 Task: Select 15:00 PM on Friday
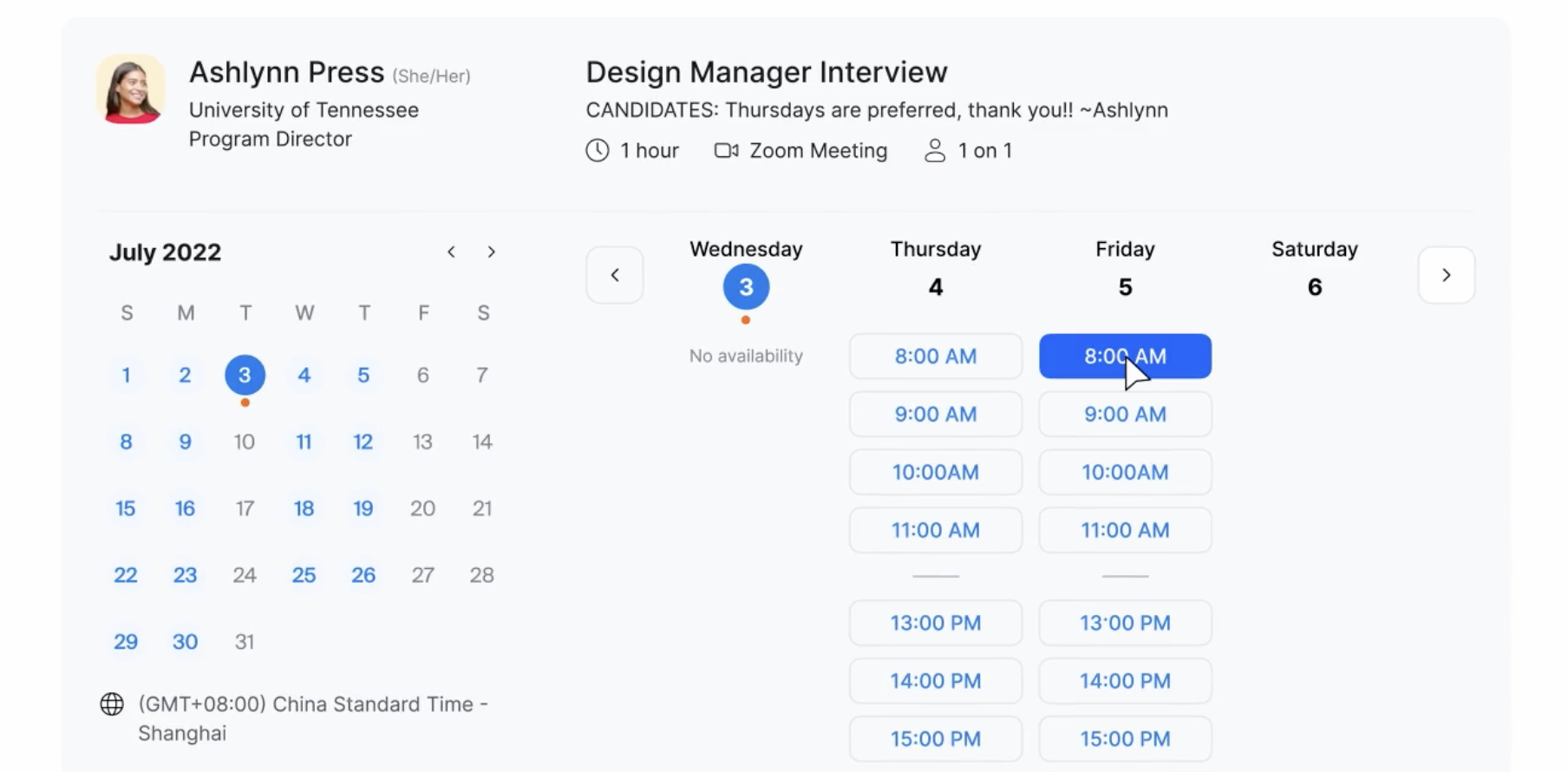(1125, 738)
